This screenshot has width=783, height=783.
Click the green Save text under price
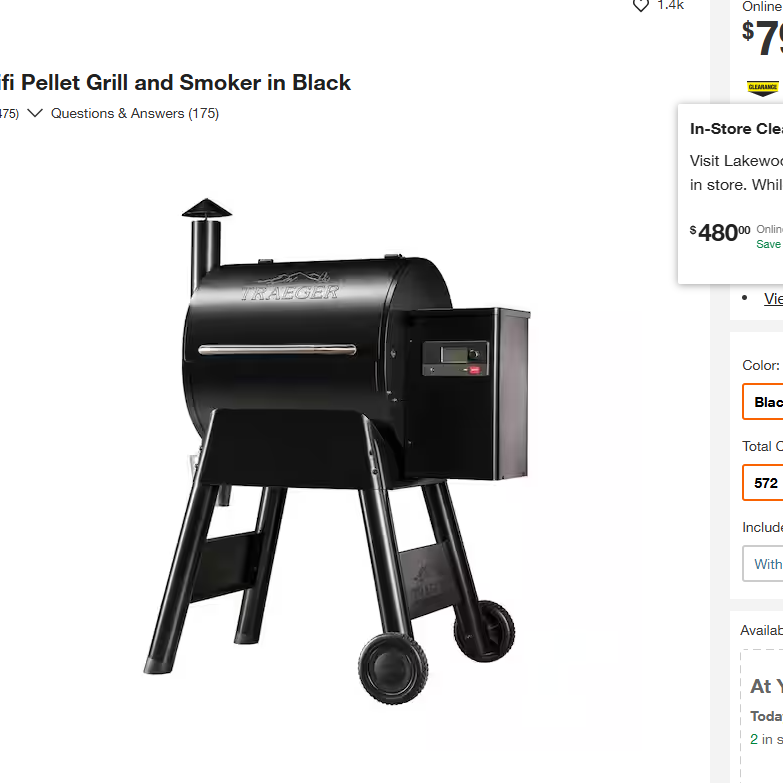point(768,244)
